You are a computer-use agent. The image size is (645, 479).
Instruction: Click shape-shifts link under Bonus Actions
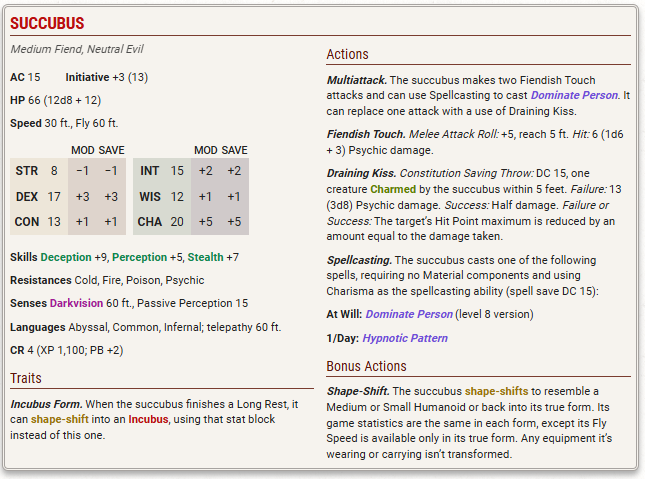(498, 391)
